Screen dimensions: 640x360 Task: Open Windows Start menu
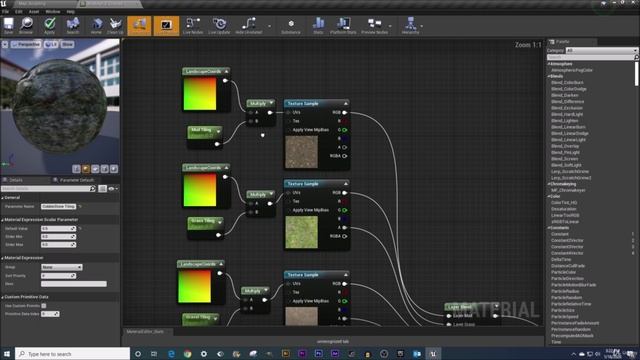click(7, 353)
